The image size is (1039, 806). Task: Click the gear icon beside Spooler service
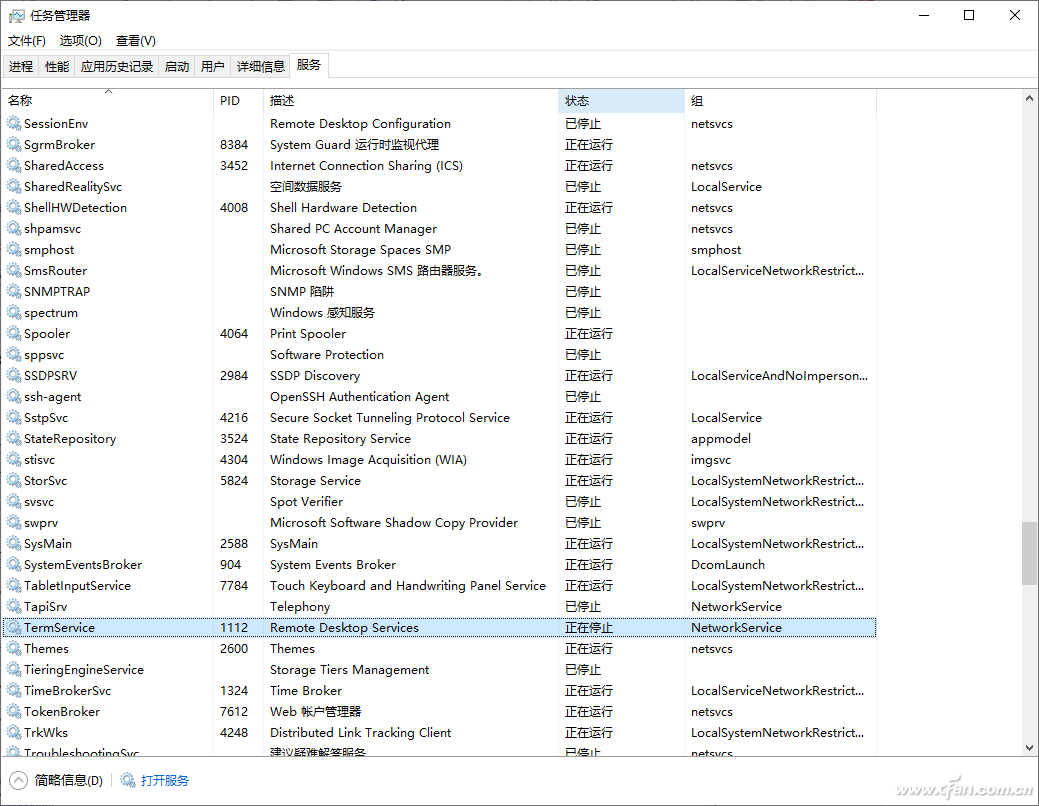[x=14, y=334]
